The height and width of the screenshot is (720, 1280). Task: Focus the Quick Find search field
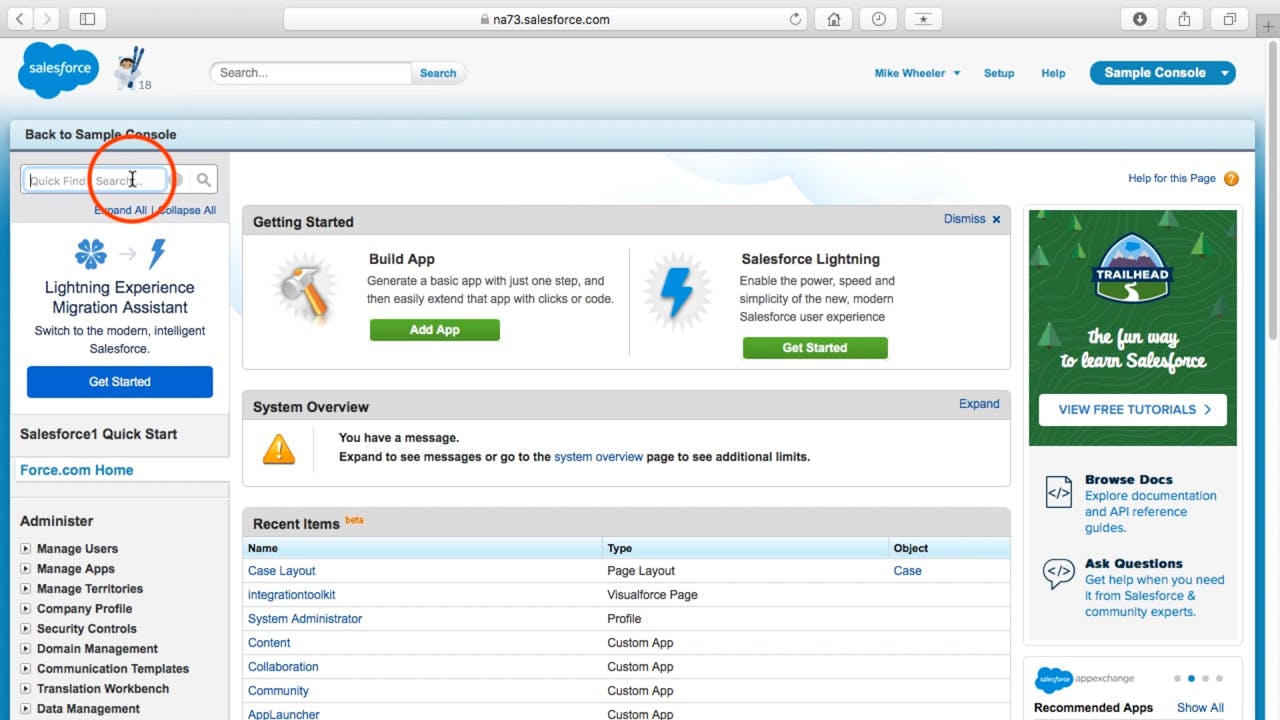click(x=94, y=181)
